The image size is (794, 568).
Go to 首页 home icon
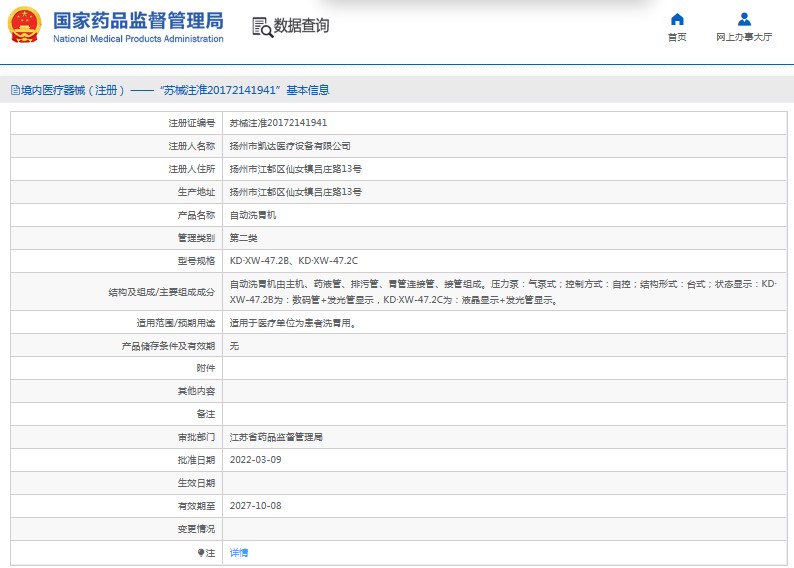(x=677, y=19)
